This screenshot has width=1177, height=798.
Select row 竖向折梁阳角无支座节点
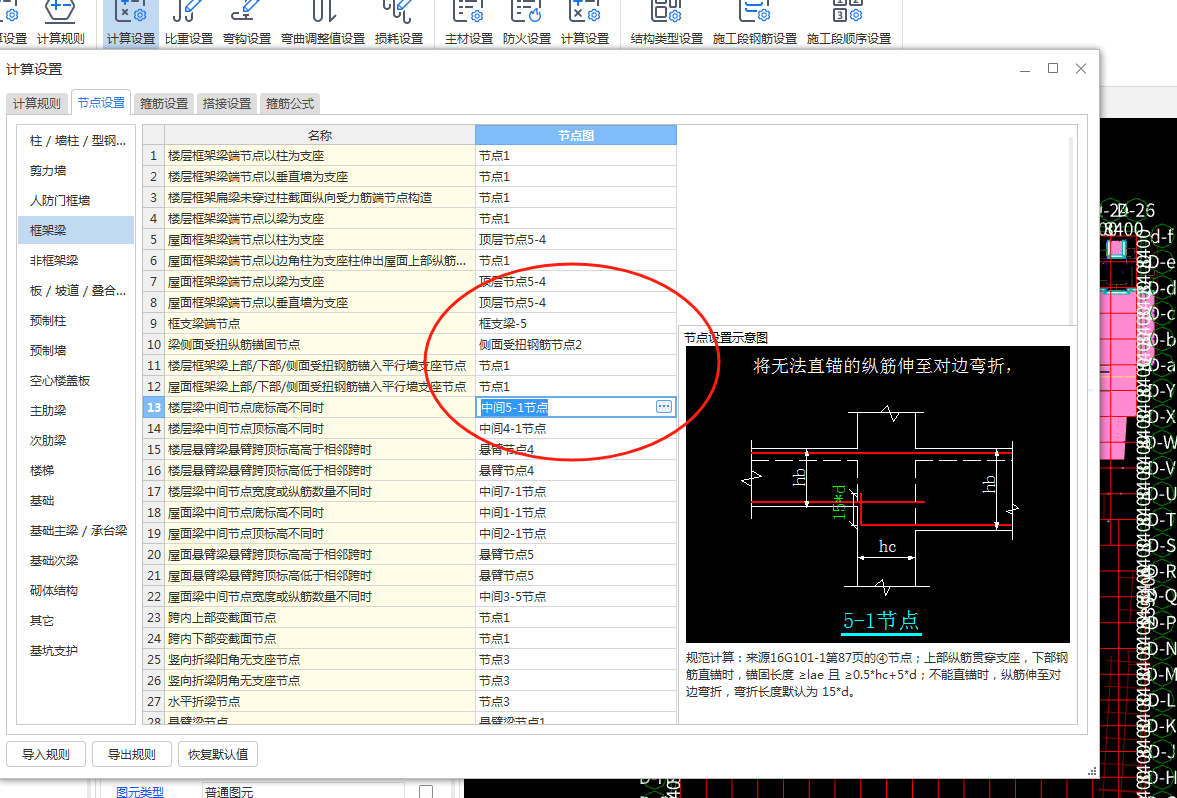[x=320, y=660]
